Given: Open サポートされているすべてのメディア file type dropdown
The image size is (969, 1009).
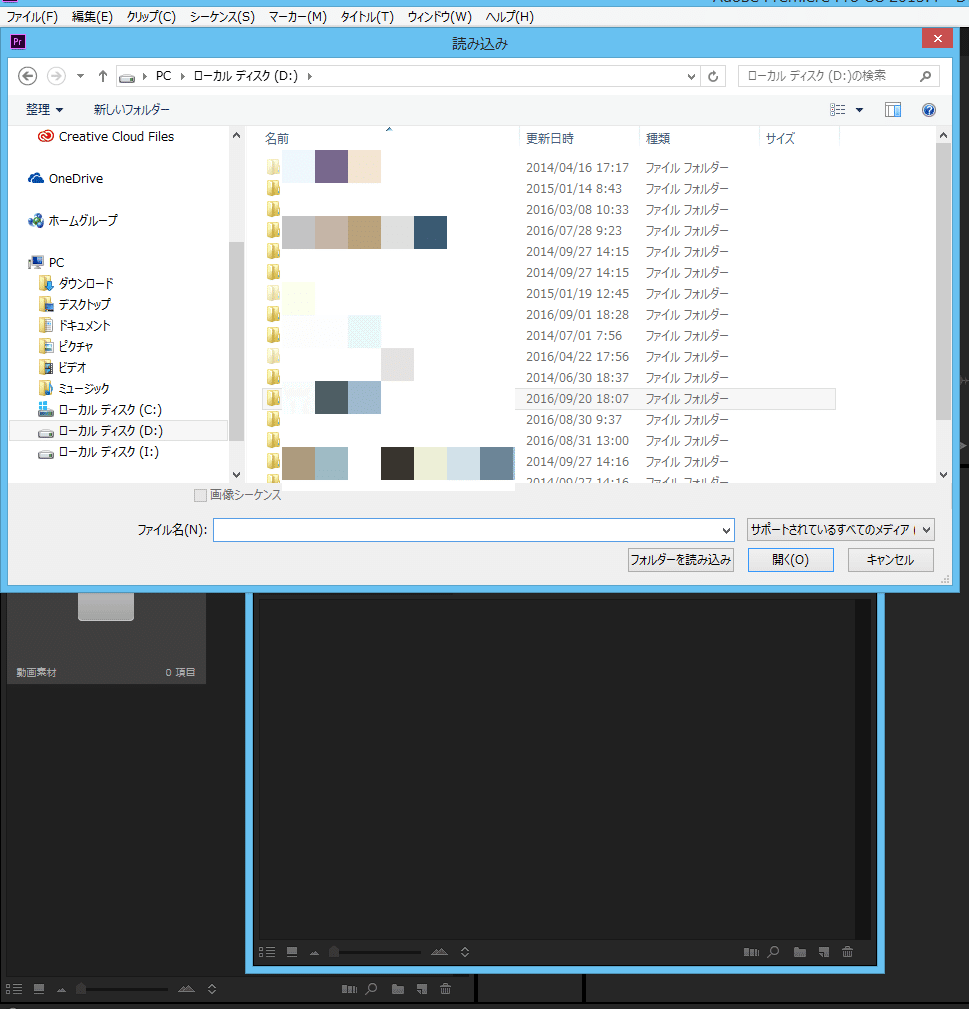Looking at the screenshot, I should point(840,530).
